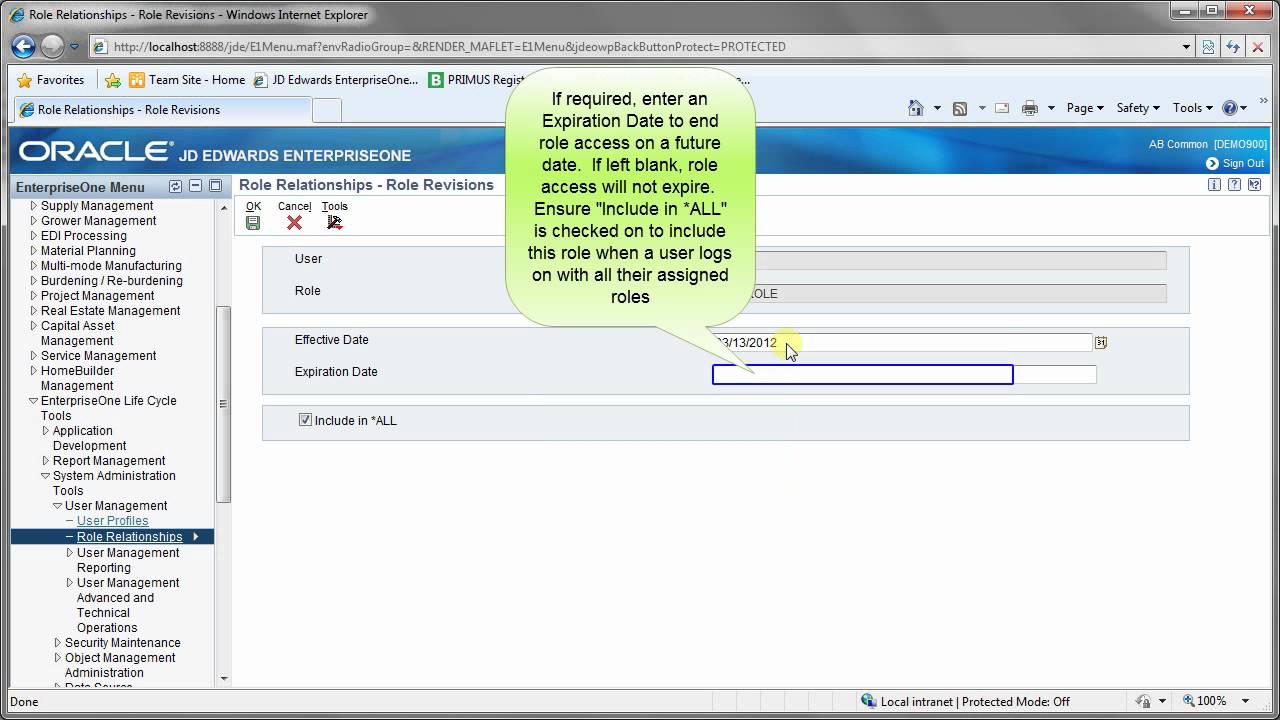Refresh the EnterpriseOne Menu panel
This screenshot has width=1280, height=720.
pyautogui.click(x=175, y=186)
